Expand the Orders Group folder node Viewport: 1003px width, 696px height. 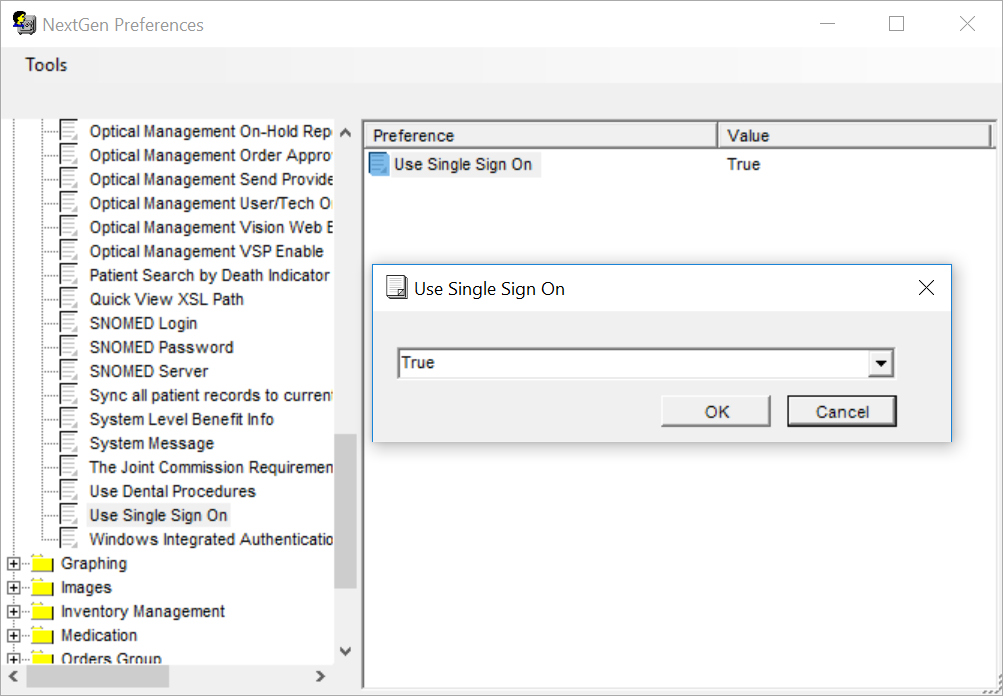13,658
